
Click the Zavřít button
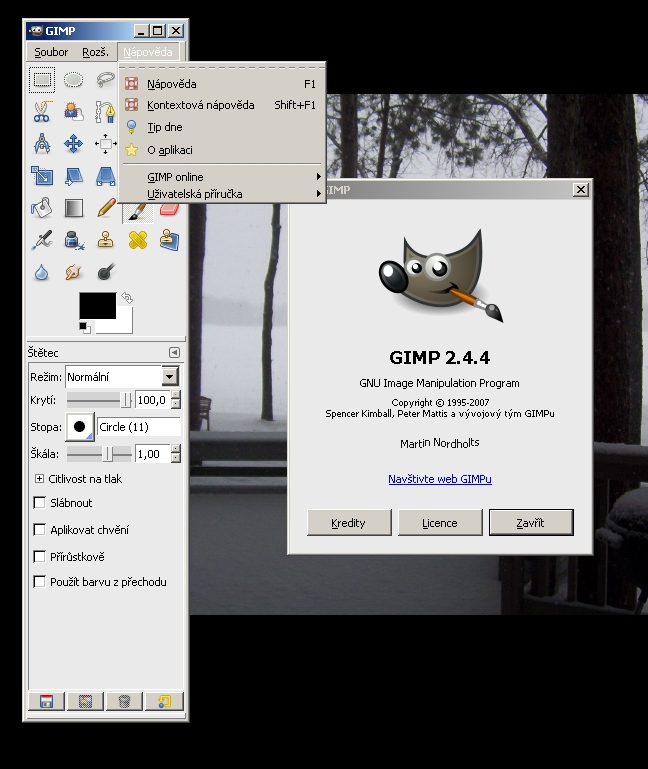(531, 522)
